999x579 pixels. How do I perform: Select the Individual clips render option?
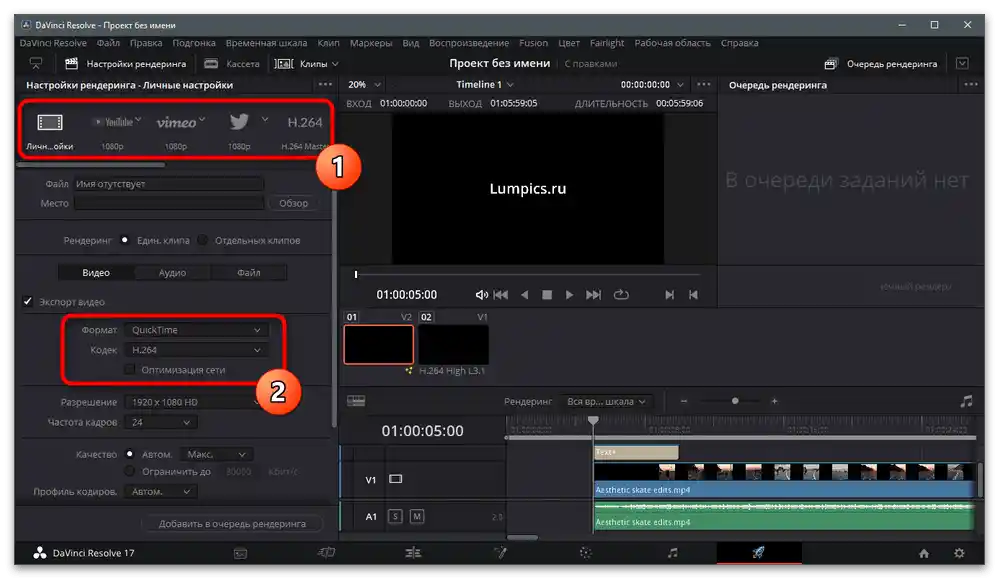(203, 240)
